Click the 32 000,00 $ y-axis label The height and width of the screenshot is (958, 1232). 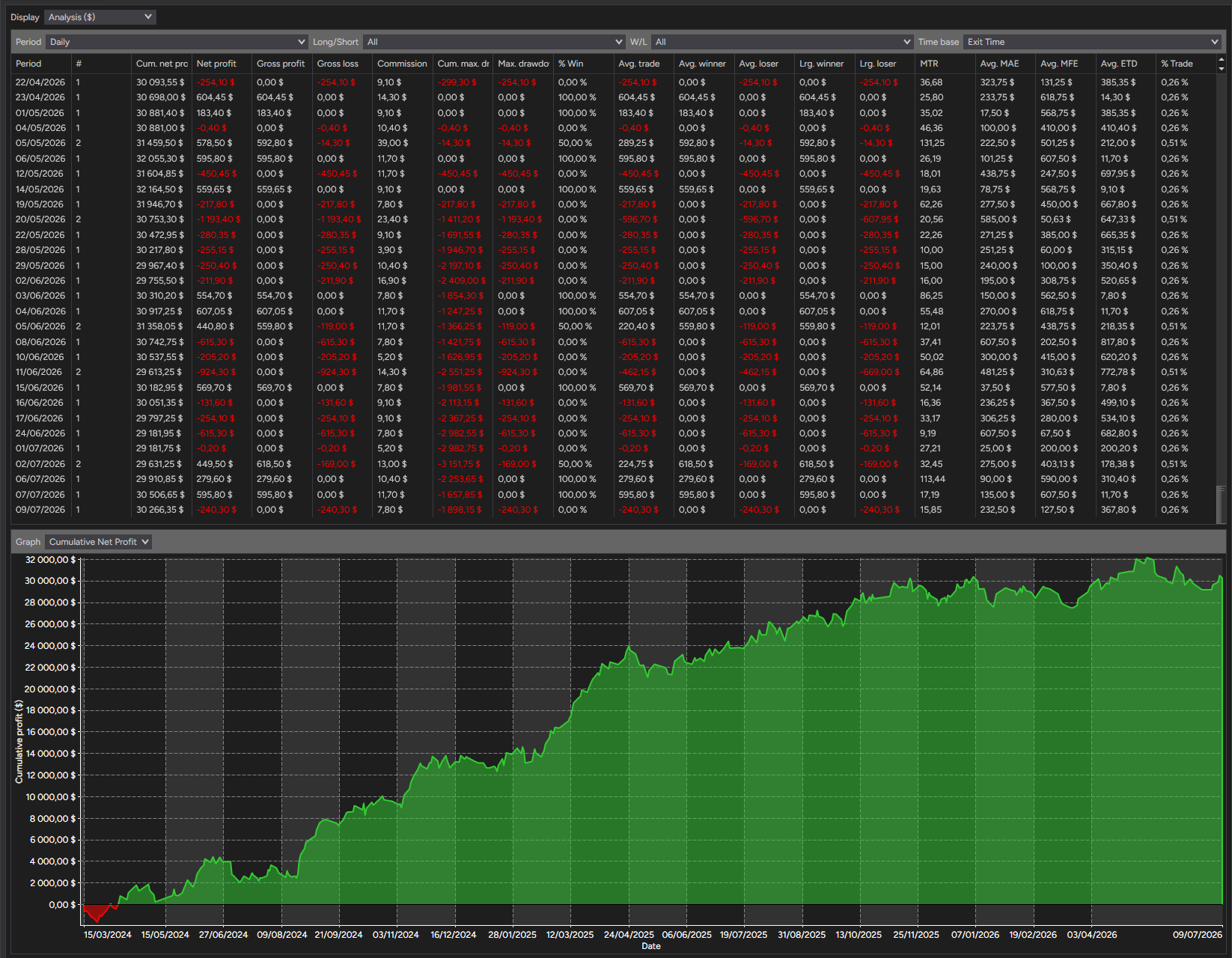pos(50,560)
